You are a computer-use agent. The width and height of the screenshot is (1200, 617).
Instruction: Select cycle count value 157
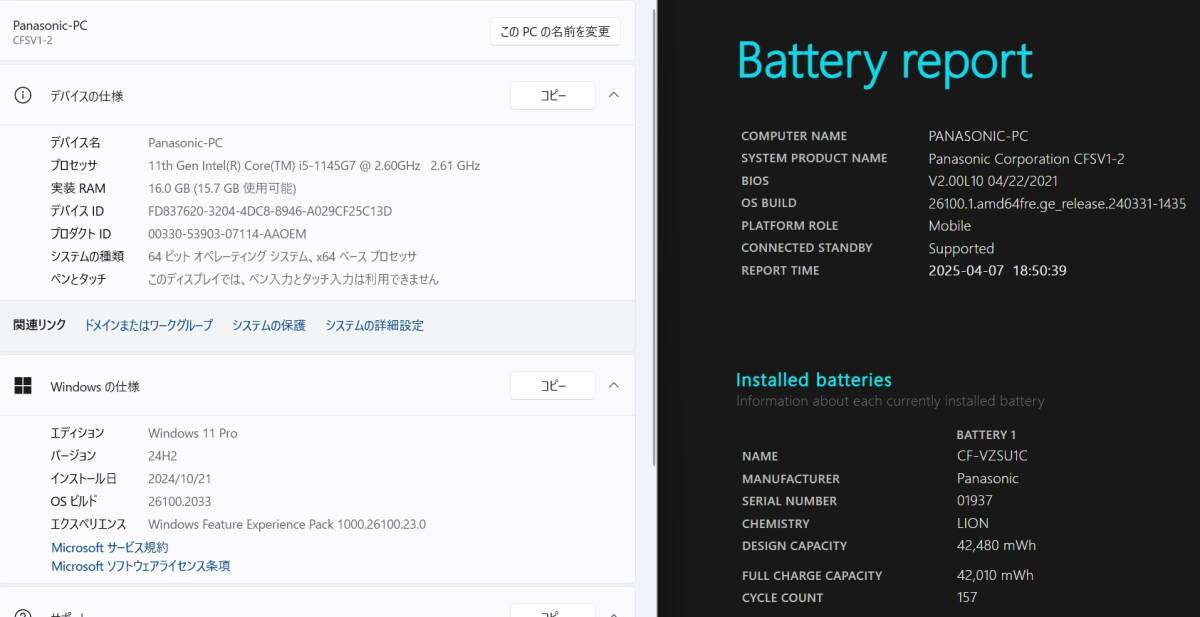967,598
